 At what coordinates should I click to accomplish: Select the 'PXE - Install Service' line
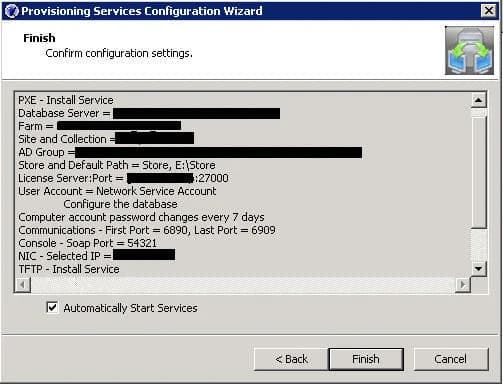pyautogui.click(x=66, y=100)
